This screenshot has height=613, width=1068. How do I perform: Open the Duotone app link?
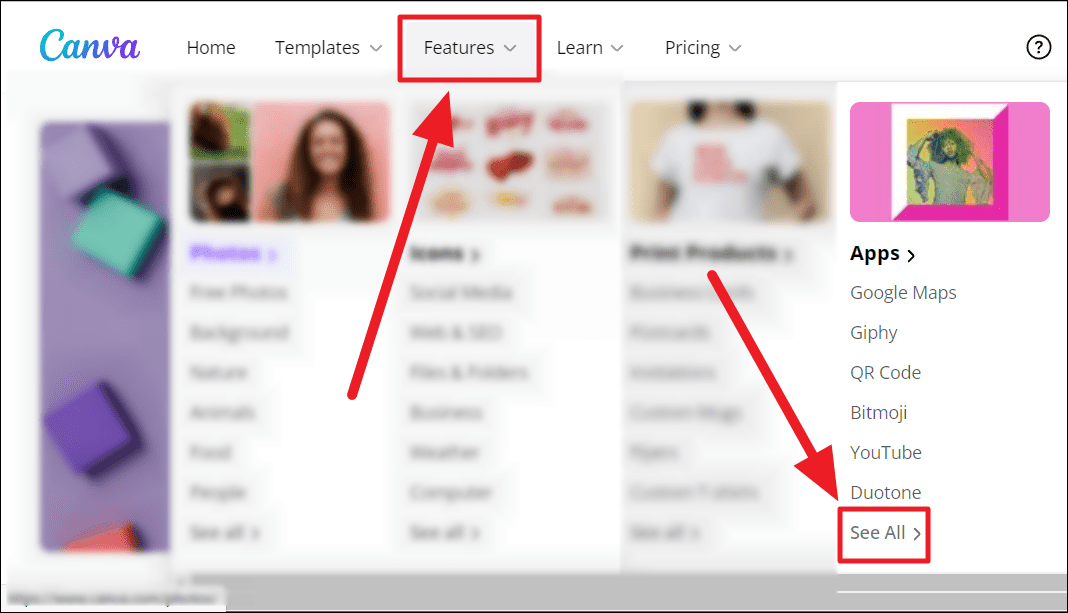(885, 492)
